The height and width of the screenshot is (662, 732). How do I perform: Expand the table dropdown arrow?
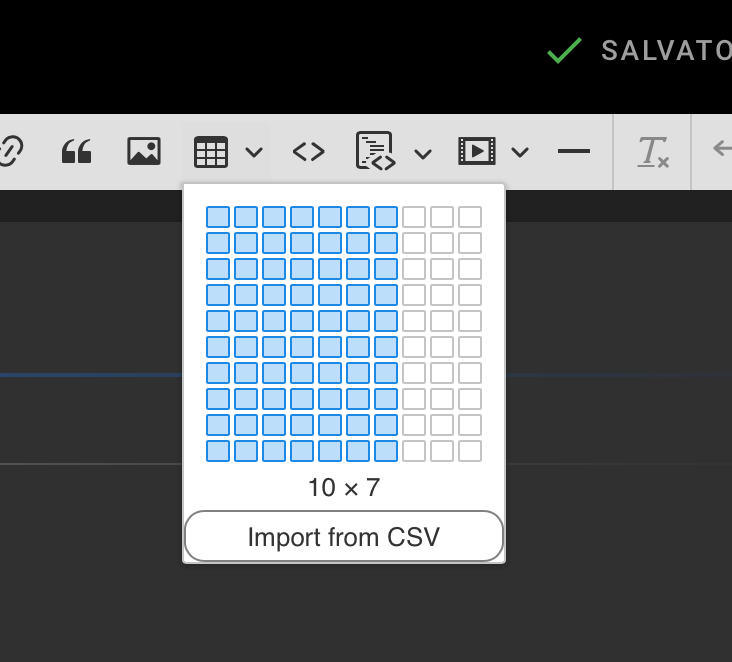click(254, 152)
